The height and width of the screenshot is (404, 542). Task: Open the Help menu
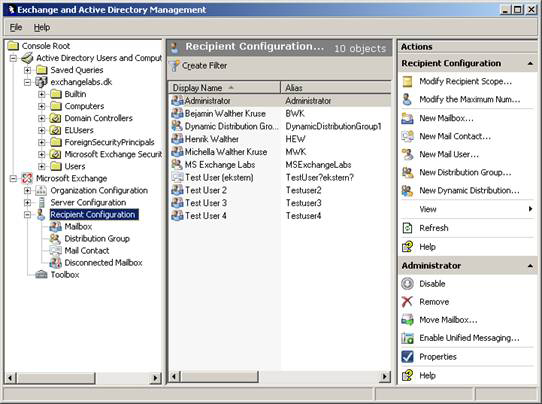coord(41,27)
